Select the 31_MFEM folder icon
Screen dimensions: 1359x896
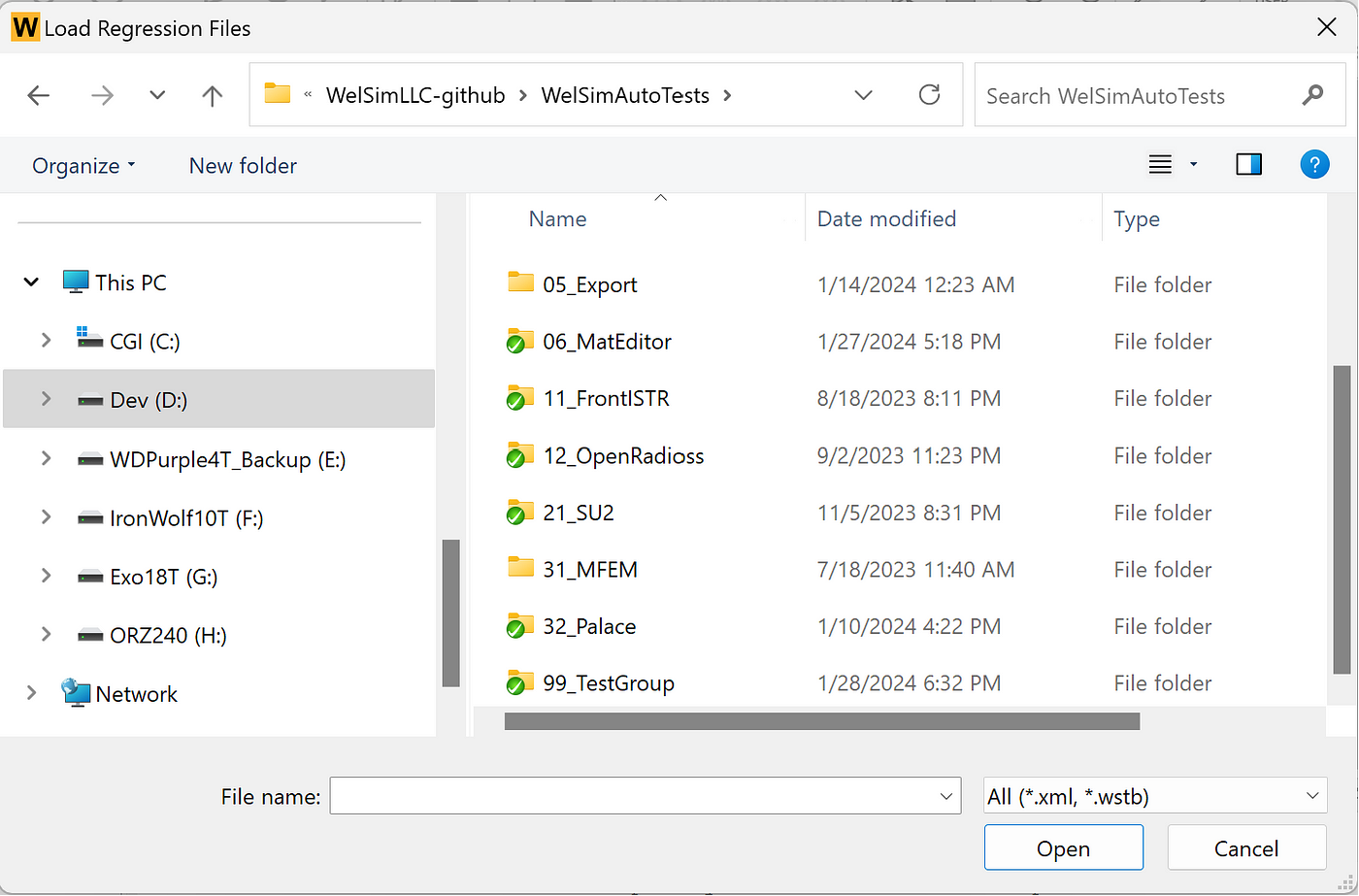(x=521, y=567)
